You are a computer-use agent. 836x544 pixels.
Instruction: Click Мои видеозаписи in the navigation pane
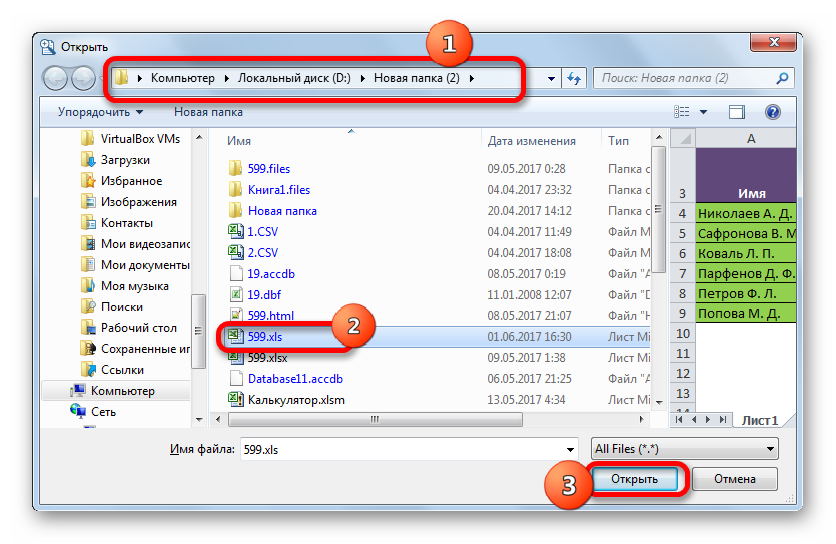click(x=145, y=244)
